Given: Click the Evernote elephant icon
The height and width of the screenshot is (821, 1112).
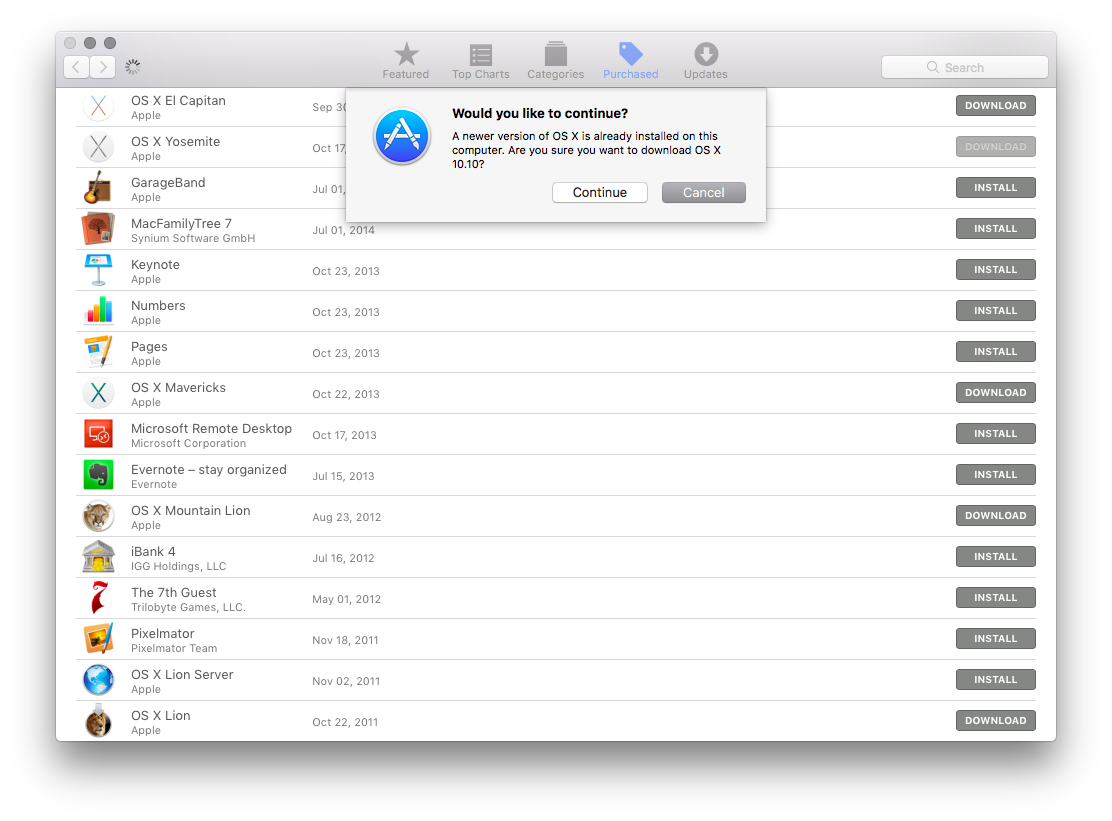Looking at the screenshot, I should [99, 475].
